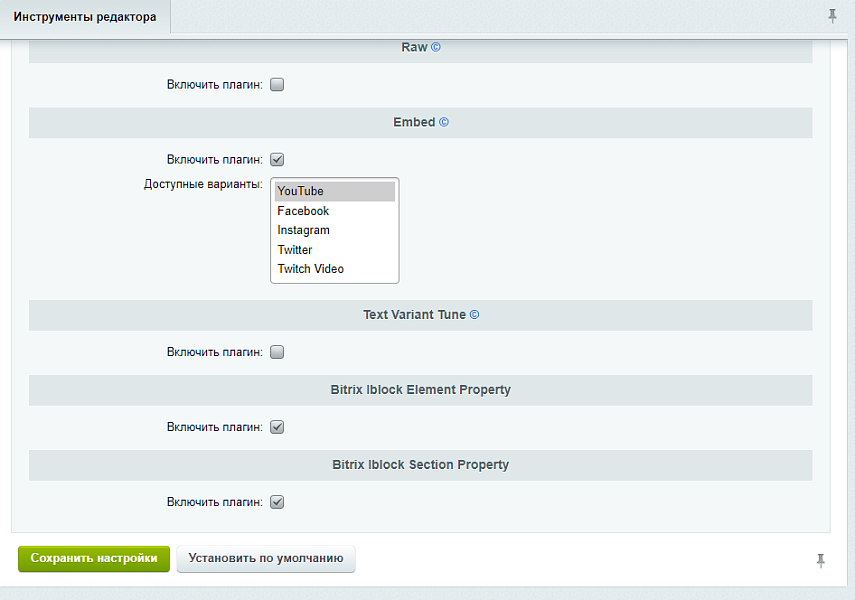
Task: Click the pin icon in tab header
Action: click(x=832, y=16)
